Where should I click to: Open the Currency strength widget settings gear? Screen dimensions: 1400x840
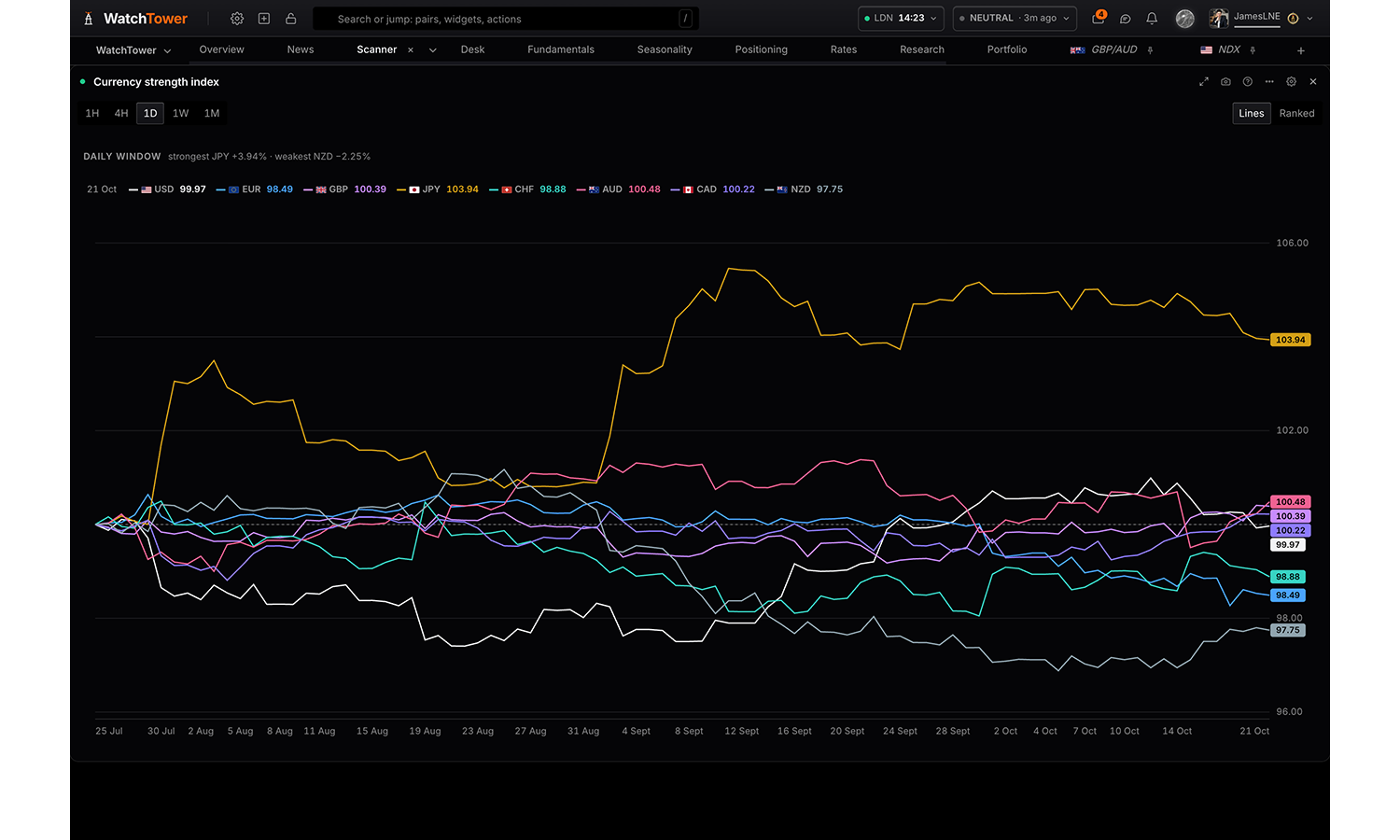click(x=1292, y=82)
